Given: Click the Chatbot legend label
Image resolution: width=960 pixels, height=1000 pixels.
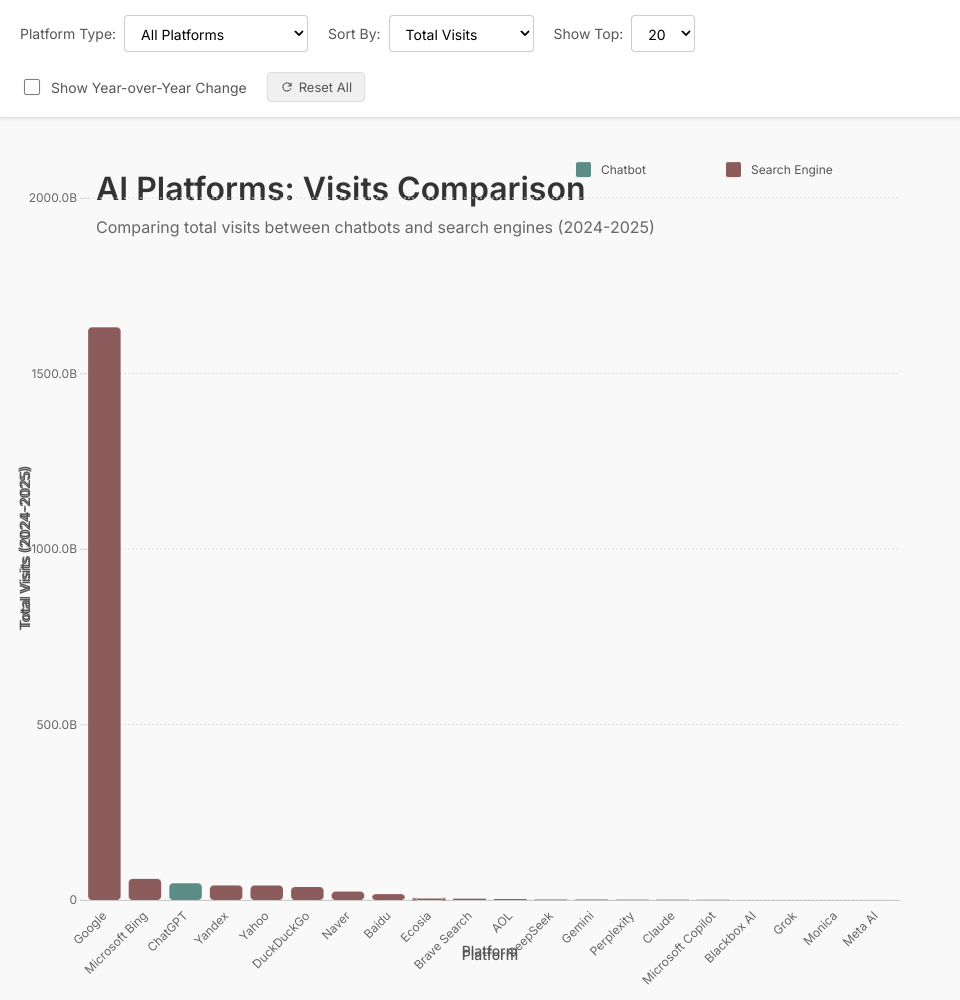Looking at the screenshot, I should click(623, 170).
